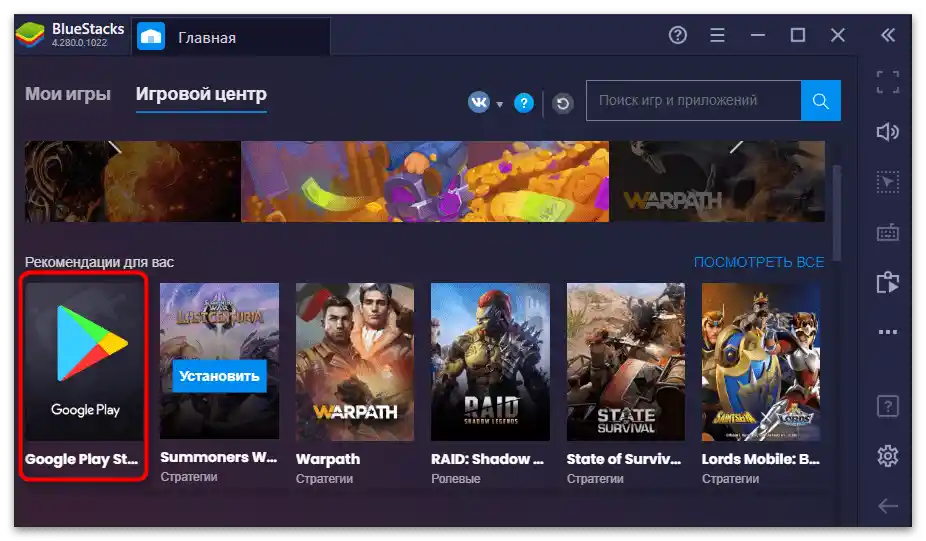This screenshot has width=926, height=541.
Task: Collapse the side toolbar with double chevron
Action: (888, 35)
